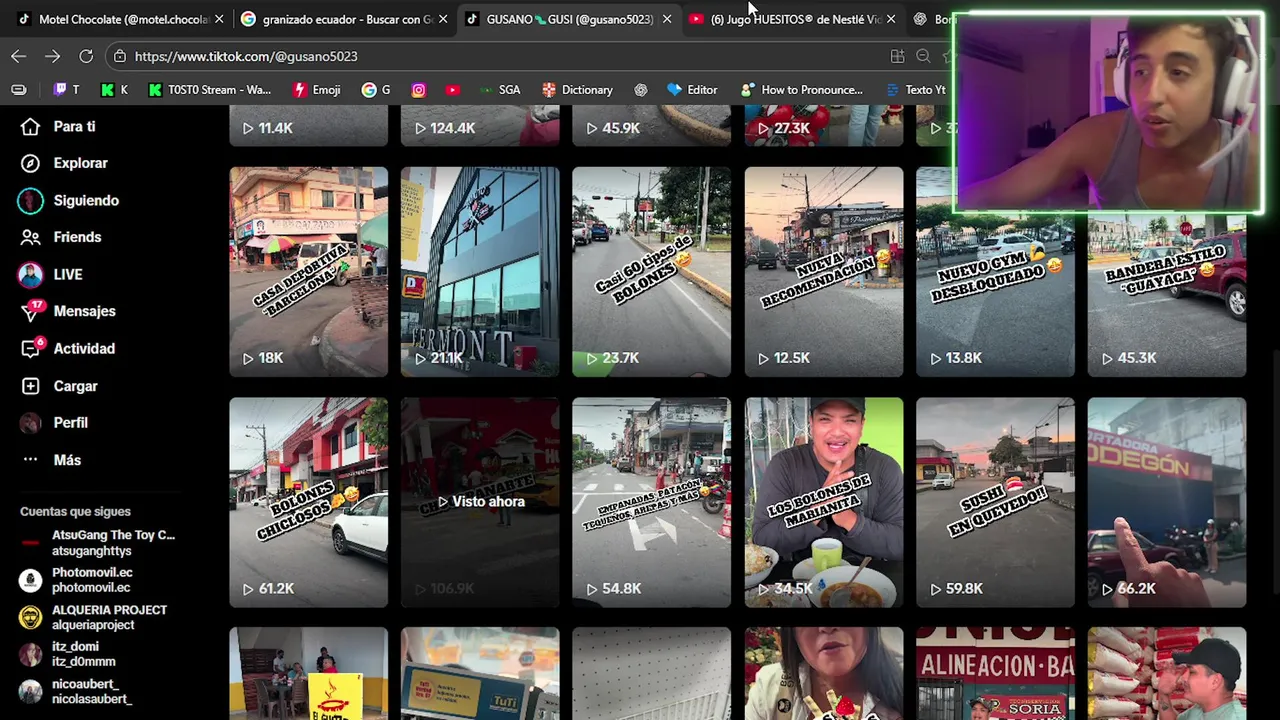Click the browser back arrow
The image size is (1280, 720).
coord(19,56)
